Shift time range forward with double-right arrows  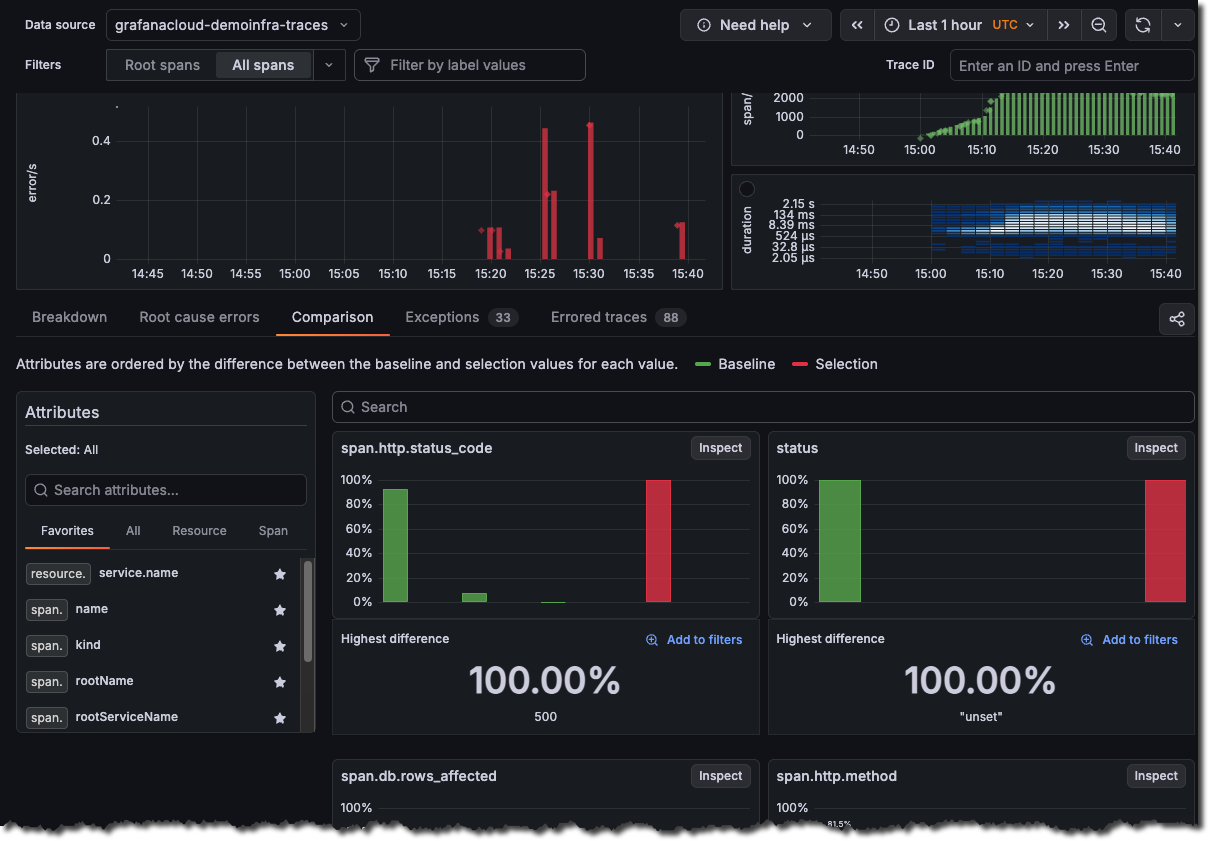1064,25
